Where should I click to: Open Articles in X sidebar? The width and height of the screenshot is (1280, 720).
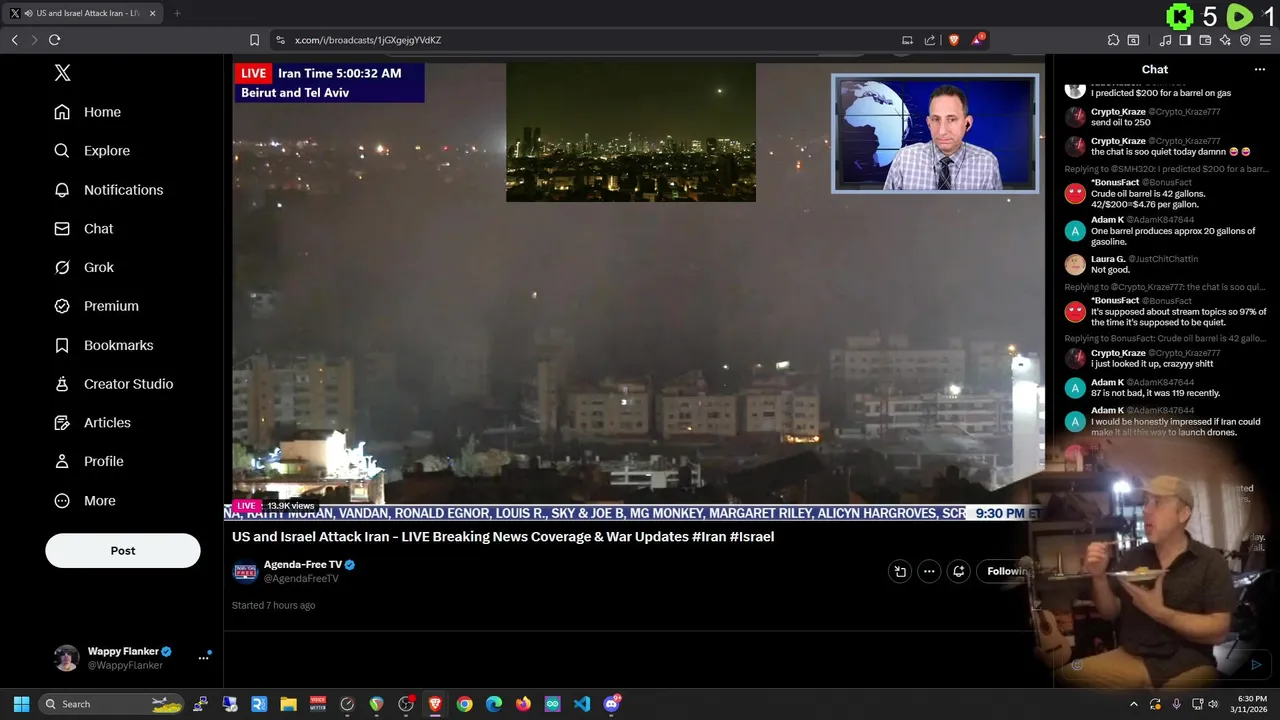[x=93, y=423]
